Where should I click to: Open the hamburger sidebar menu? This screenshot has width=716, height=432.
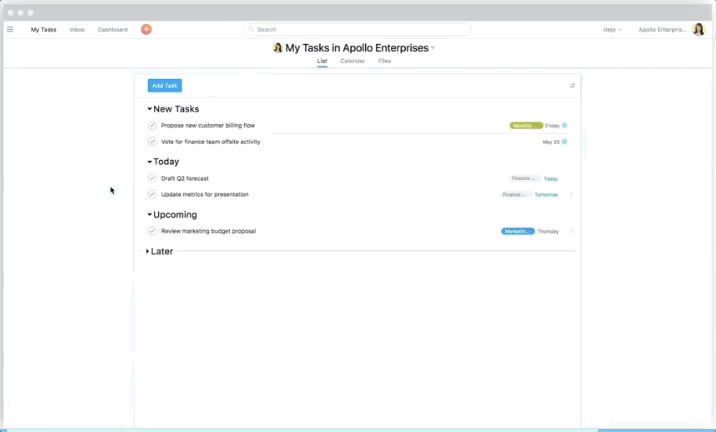coord(10,29)
